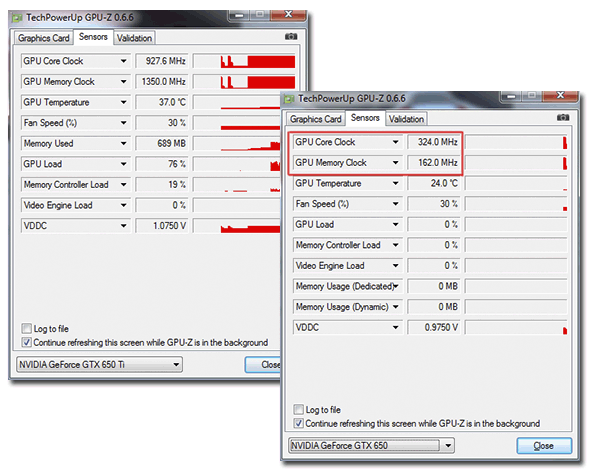This screenshot has width=592, height=470.
Task: Click the 689 MB memory used value
Action: tap(162, 143)
